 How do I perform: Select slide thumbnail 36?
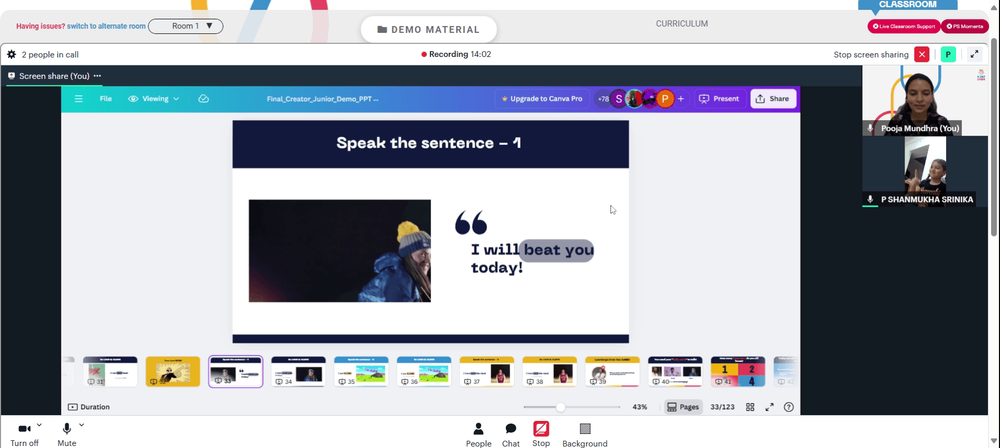424,371
